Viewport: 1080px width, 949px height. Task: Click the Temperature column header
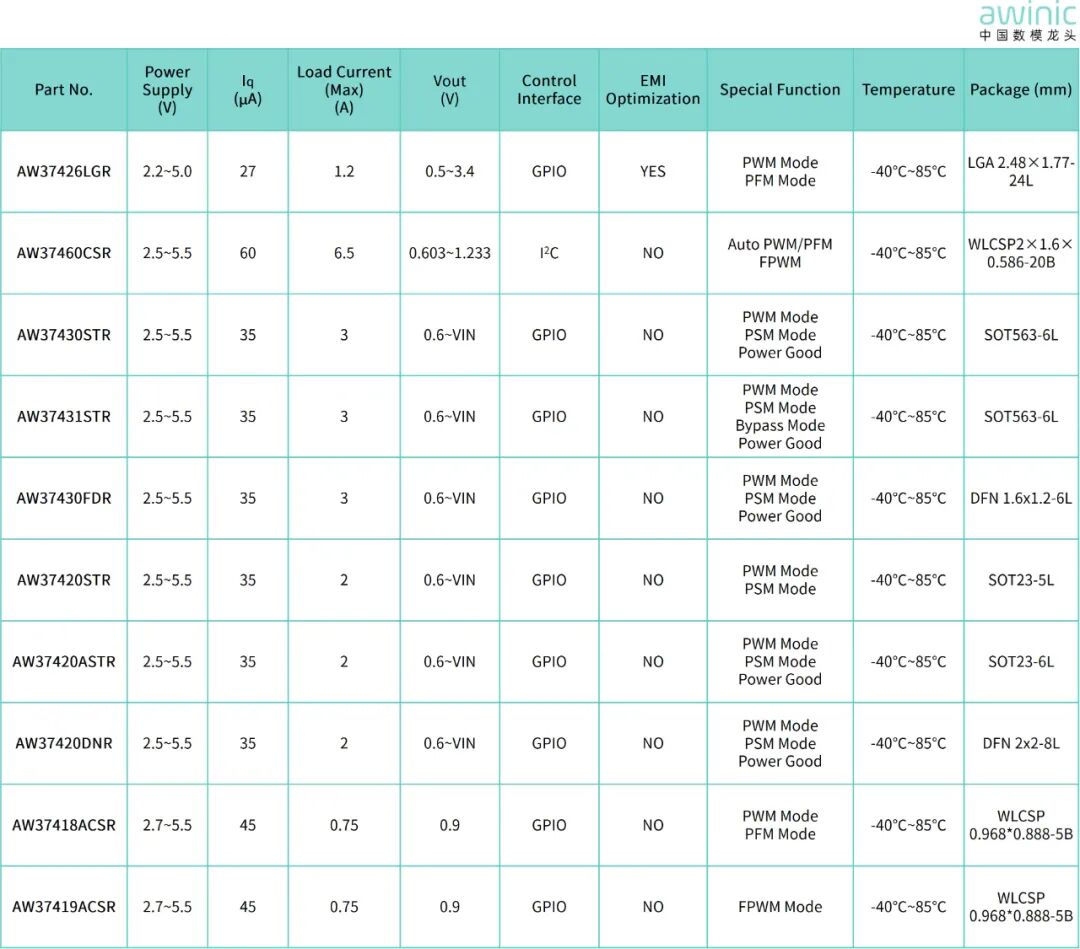tap(908, 90)
